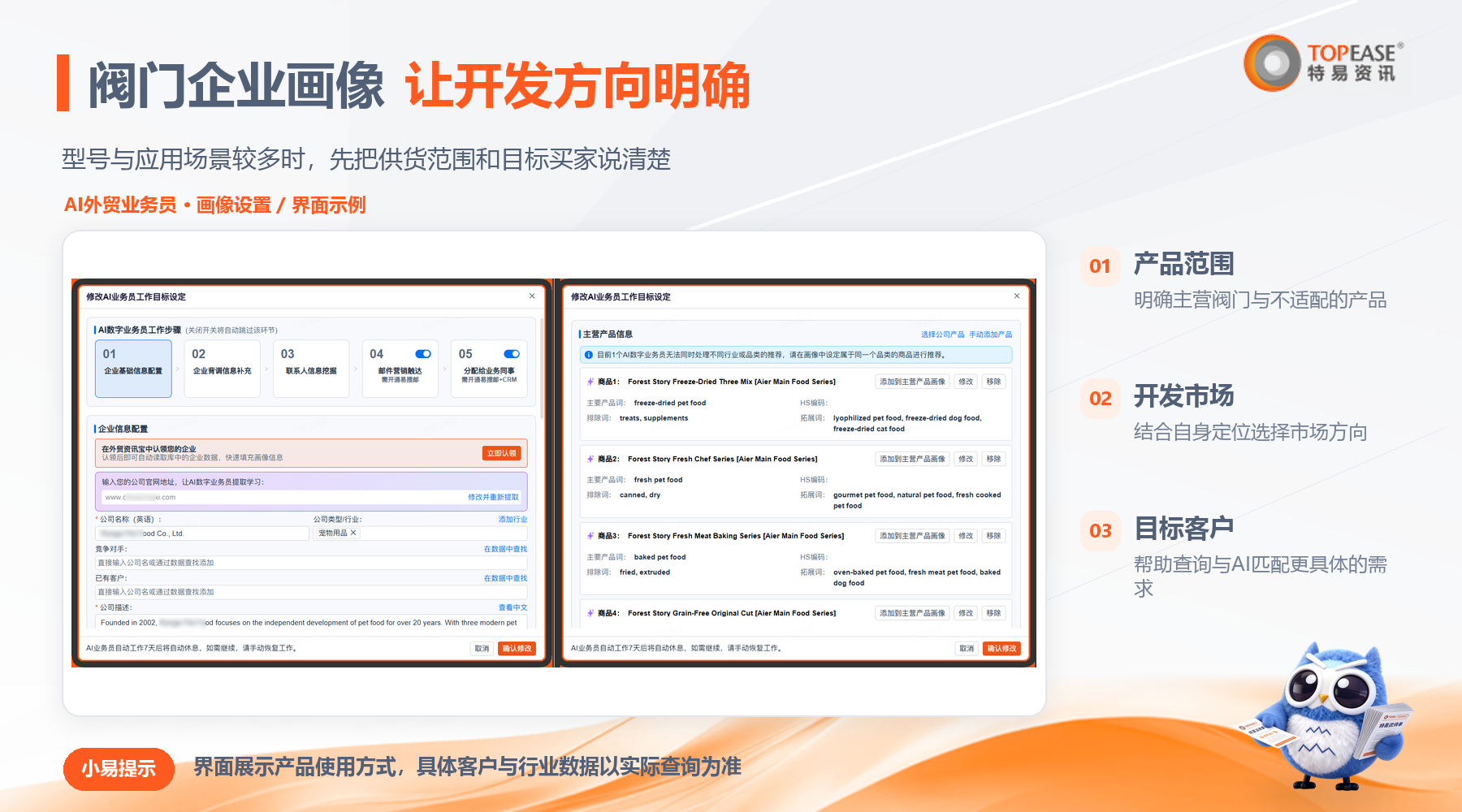Click 在数据中查找 next to 已有客户
This screenshot has height=812, width=1462.
[x=505, y=578]
